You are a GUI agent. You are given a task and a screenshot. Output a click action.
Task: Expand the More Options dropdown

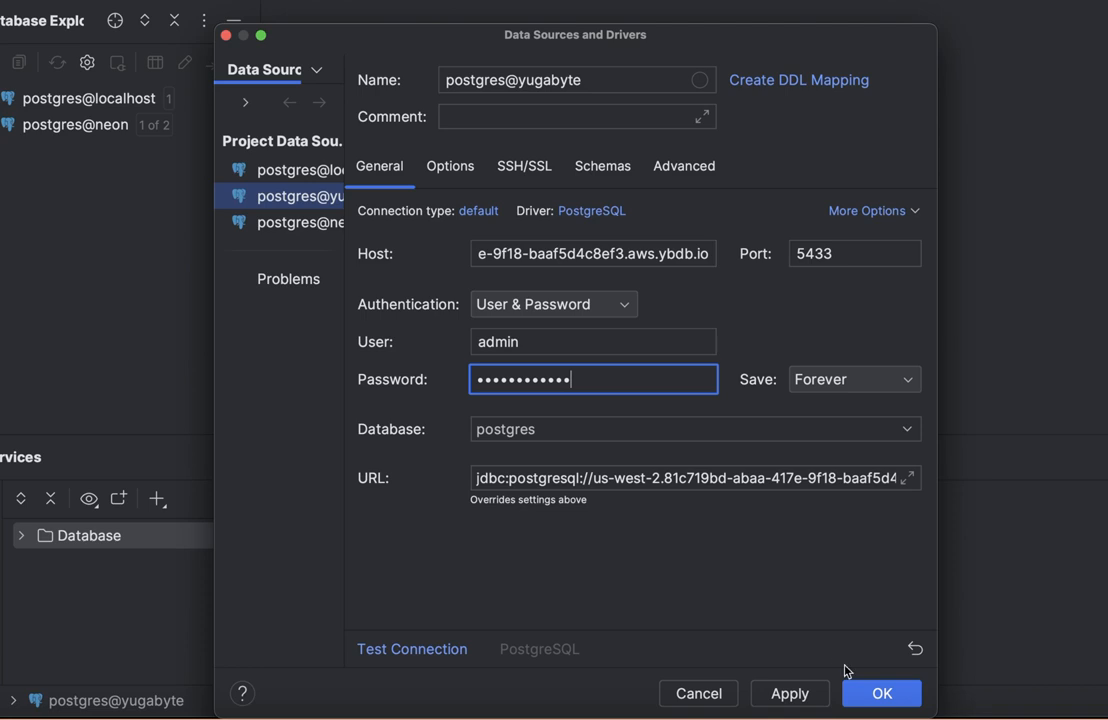coord(873,211)
